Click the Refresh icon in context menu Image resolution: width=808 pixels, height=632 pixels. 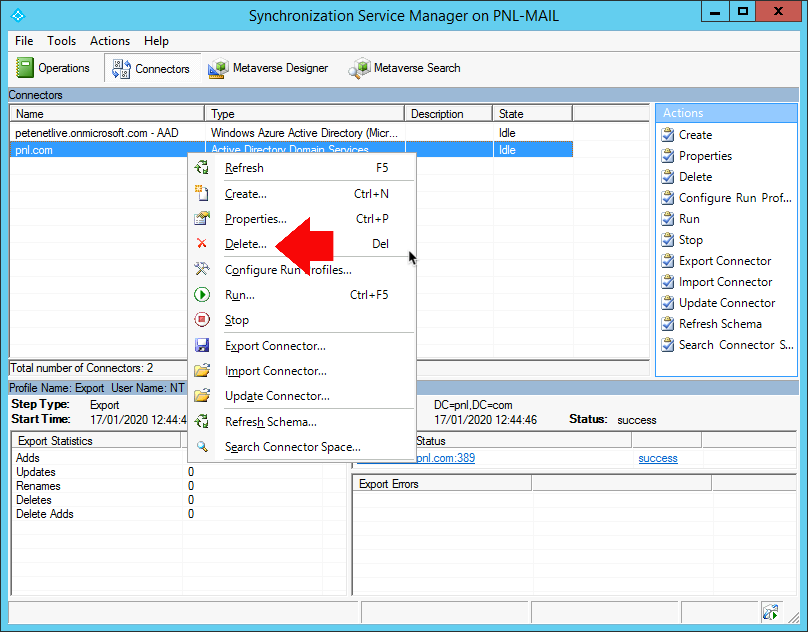pos(201,167)
